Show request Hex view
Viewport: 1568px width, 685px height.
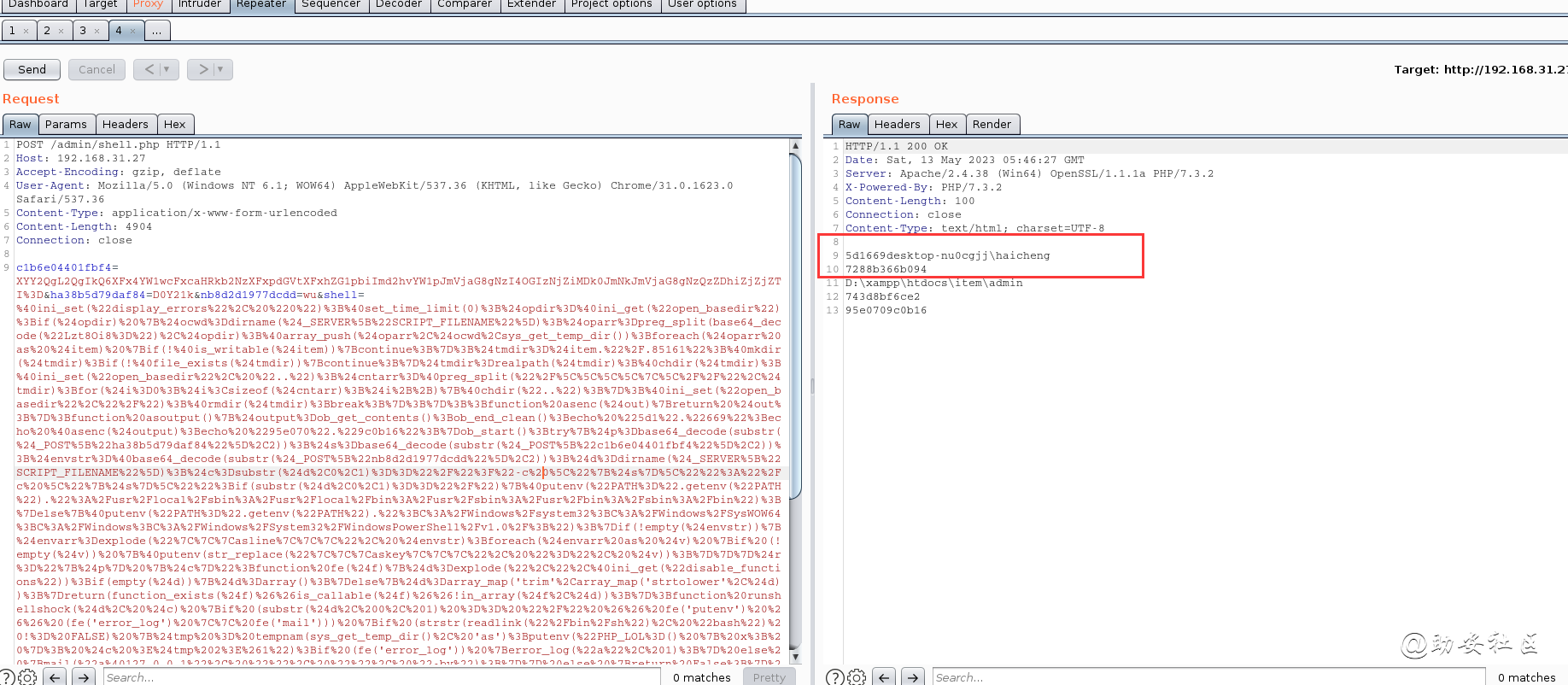click(174, 124)
